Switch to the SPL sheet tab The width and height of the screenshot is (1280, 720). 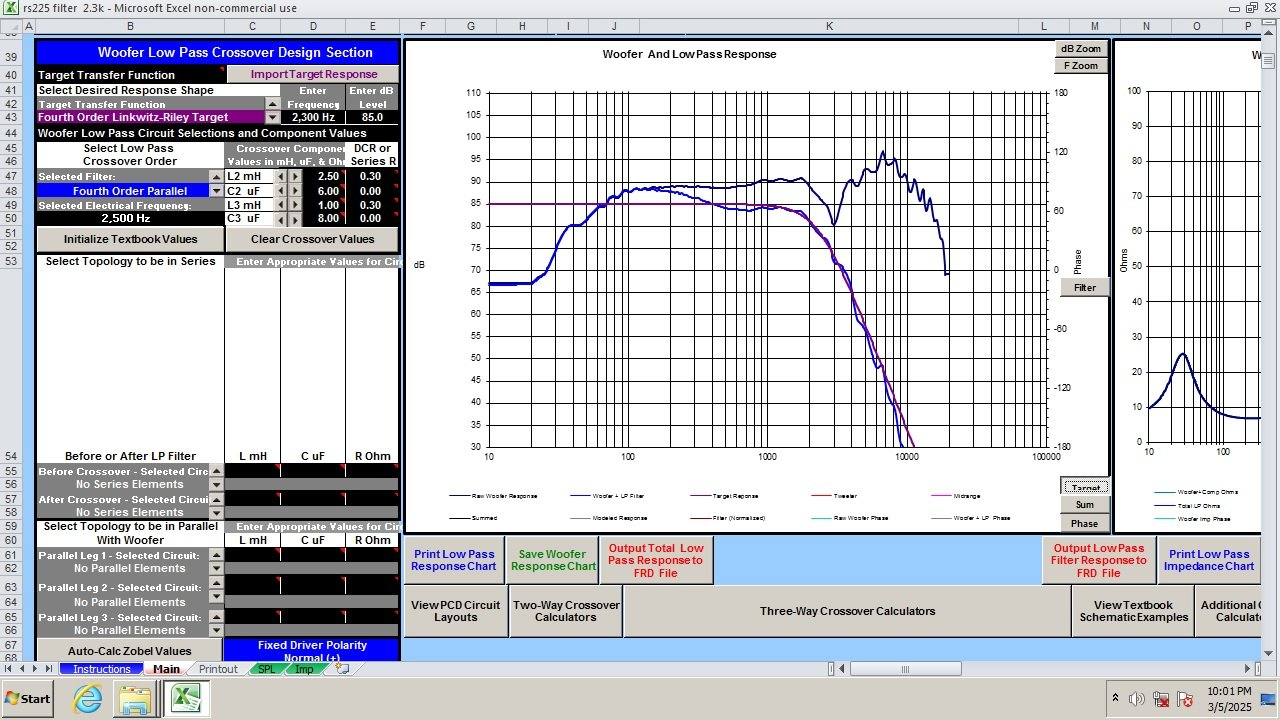click(x=266, y=669)
